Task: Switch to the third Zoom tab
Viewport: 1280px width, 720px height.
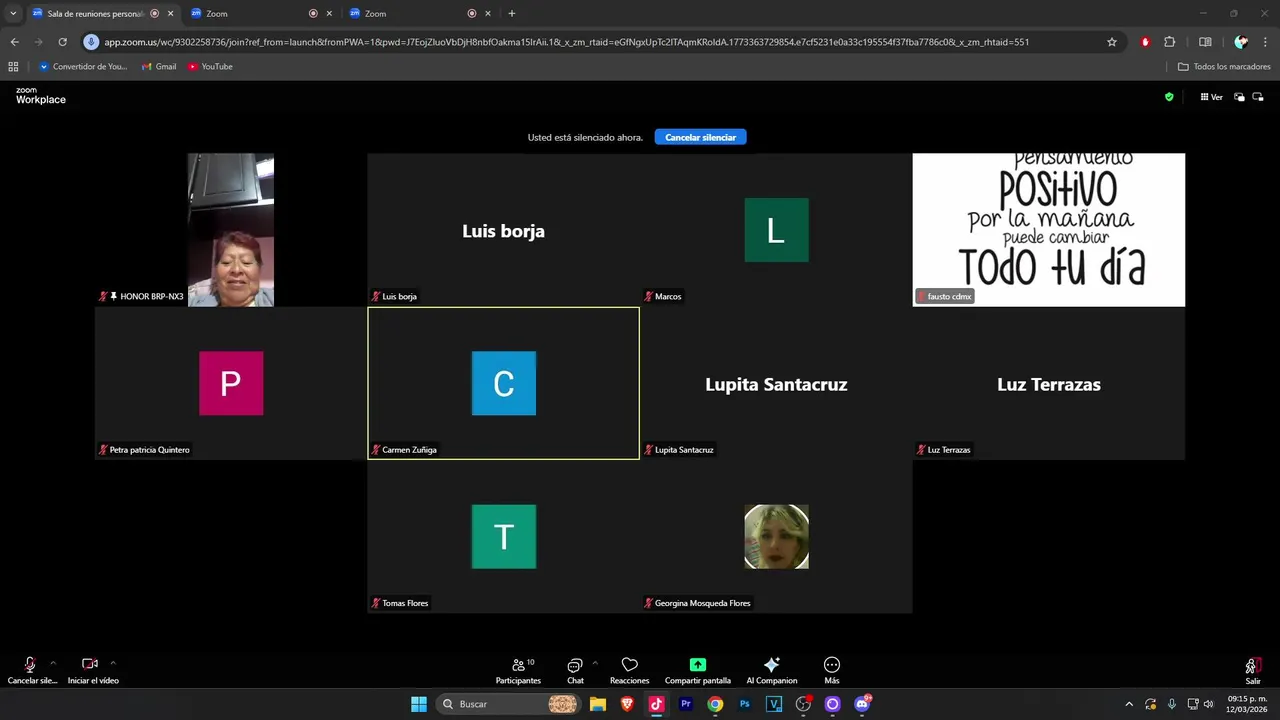Action: pos(420,14)
